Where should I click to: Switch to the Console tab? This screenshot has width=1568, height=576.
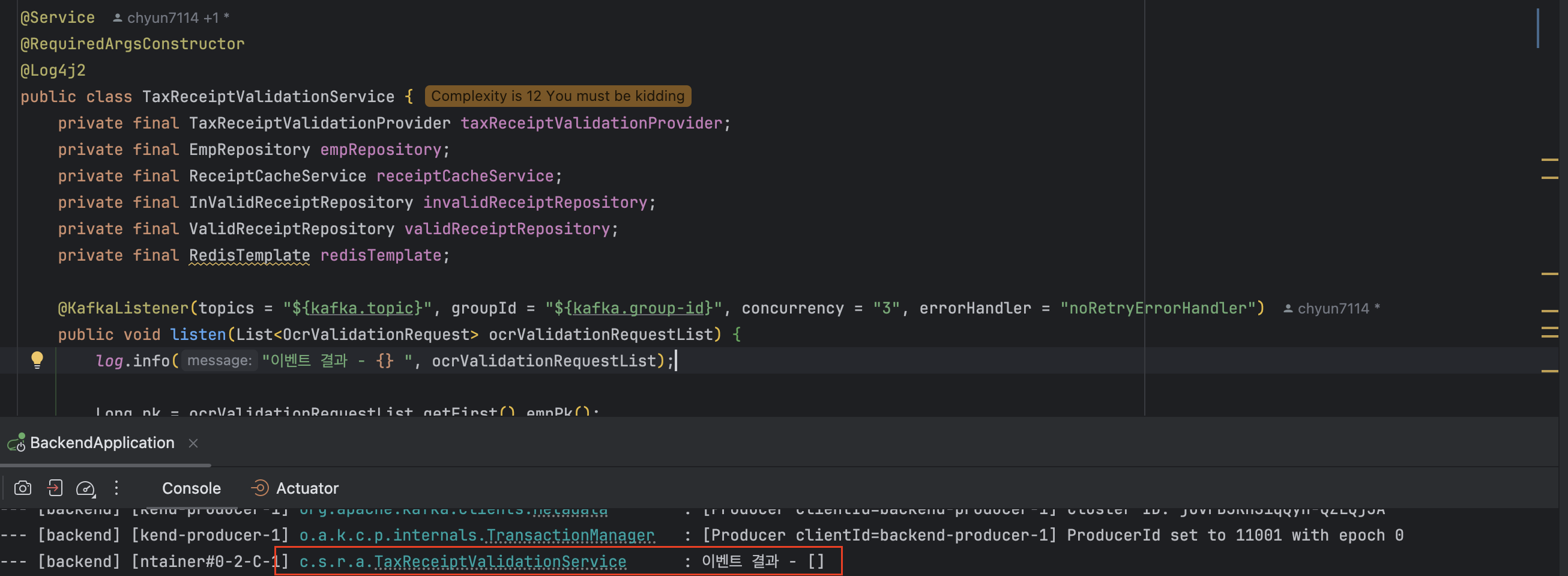tap(191, 488)
